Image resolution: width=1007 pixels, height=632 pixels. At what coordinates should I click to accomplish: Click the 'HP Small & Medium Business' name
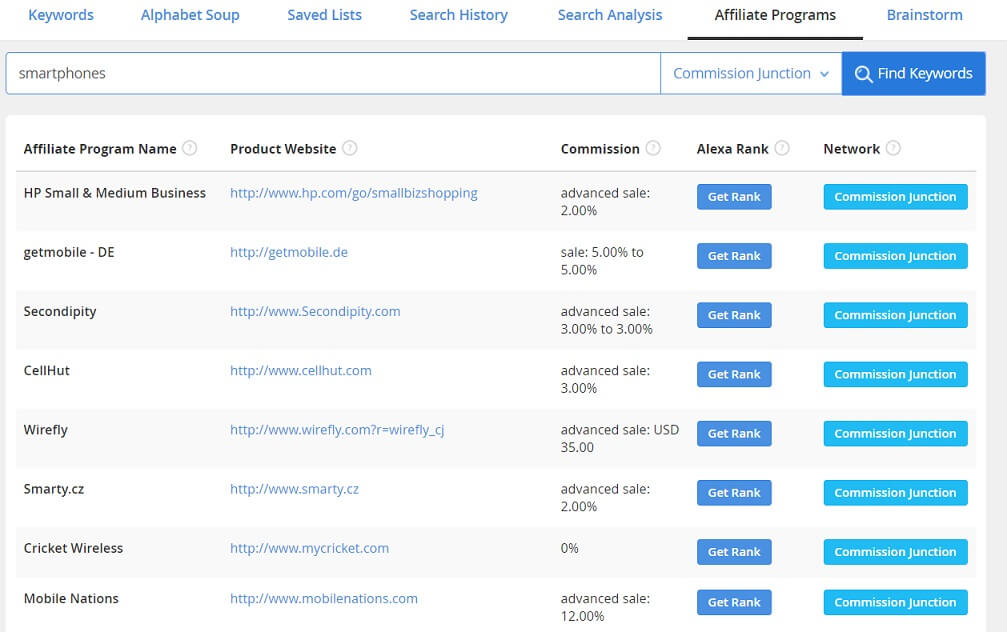(x=115, y=193)
